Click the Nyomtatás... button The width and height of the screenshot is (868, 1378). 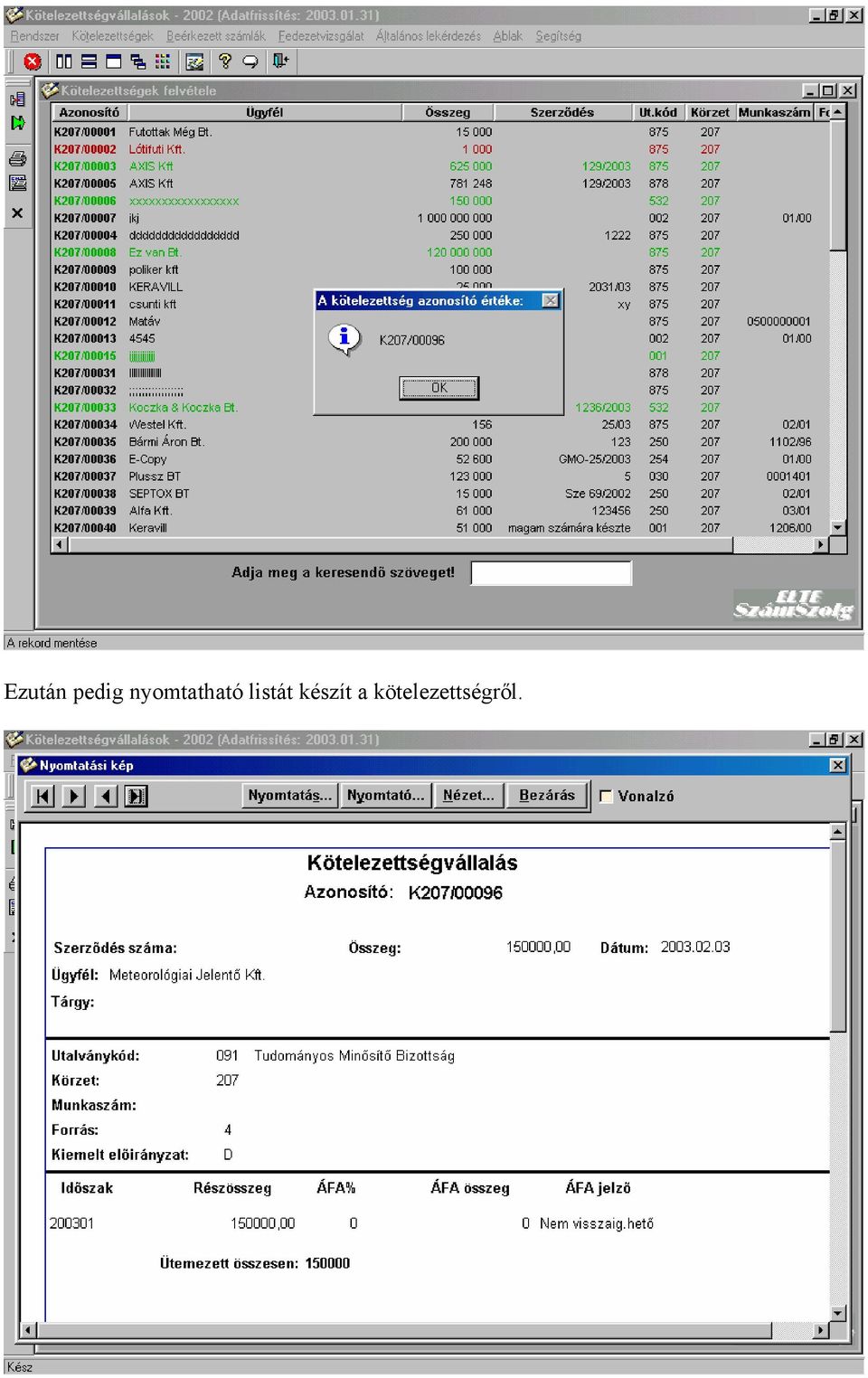click(x=290, y=796)
